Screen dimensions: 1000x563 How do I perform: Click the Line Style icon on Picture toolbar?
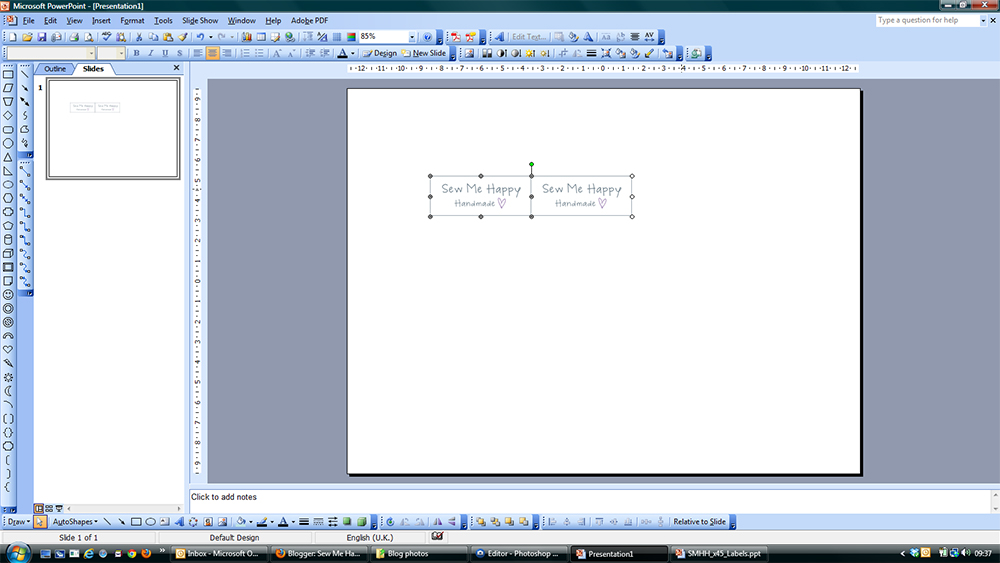click(x=591, y=54)
